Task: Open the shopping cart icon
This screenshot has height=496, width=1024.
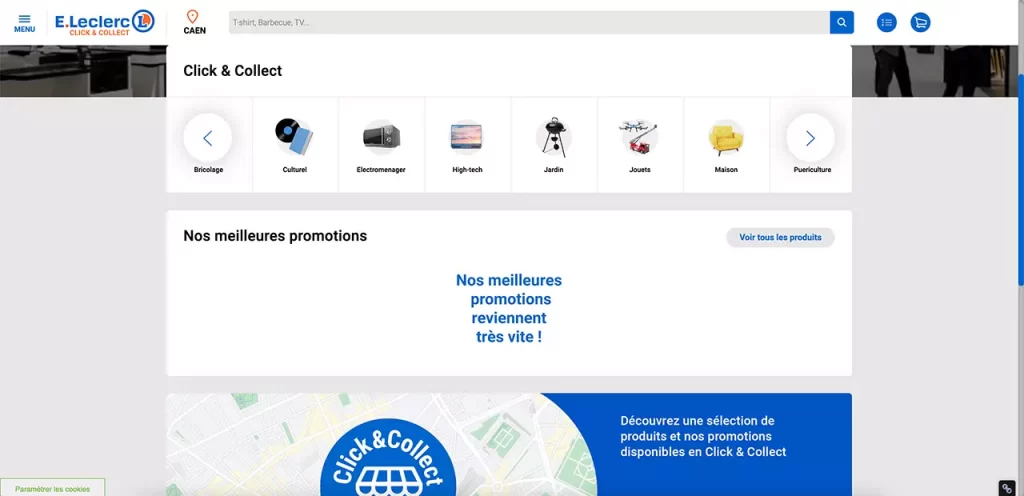Action: (x=920, y=23)
